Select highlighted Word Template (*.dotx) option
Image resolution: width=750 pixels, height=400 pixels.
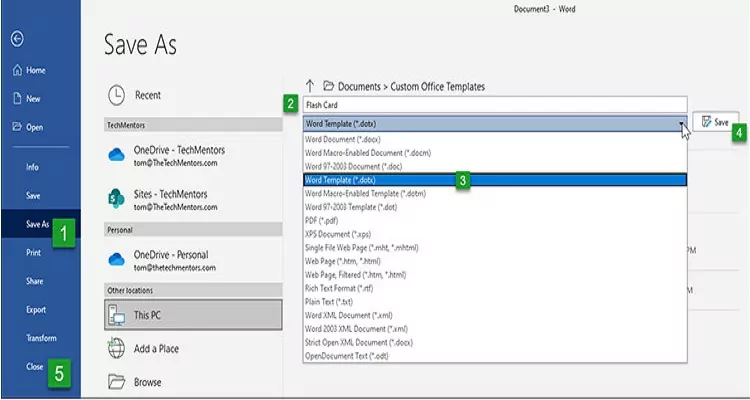[x=495, y=180]
